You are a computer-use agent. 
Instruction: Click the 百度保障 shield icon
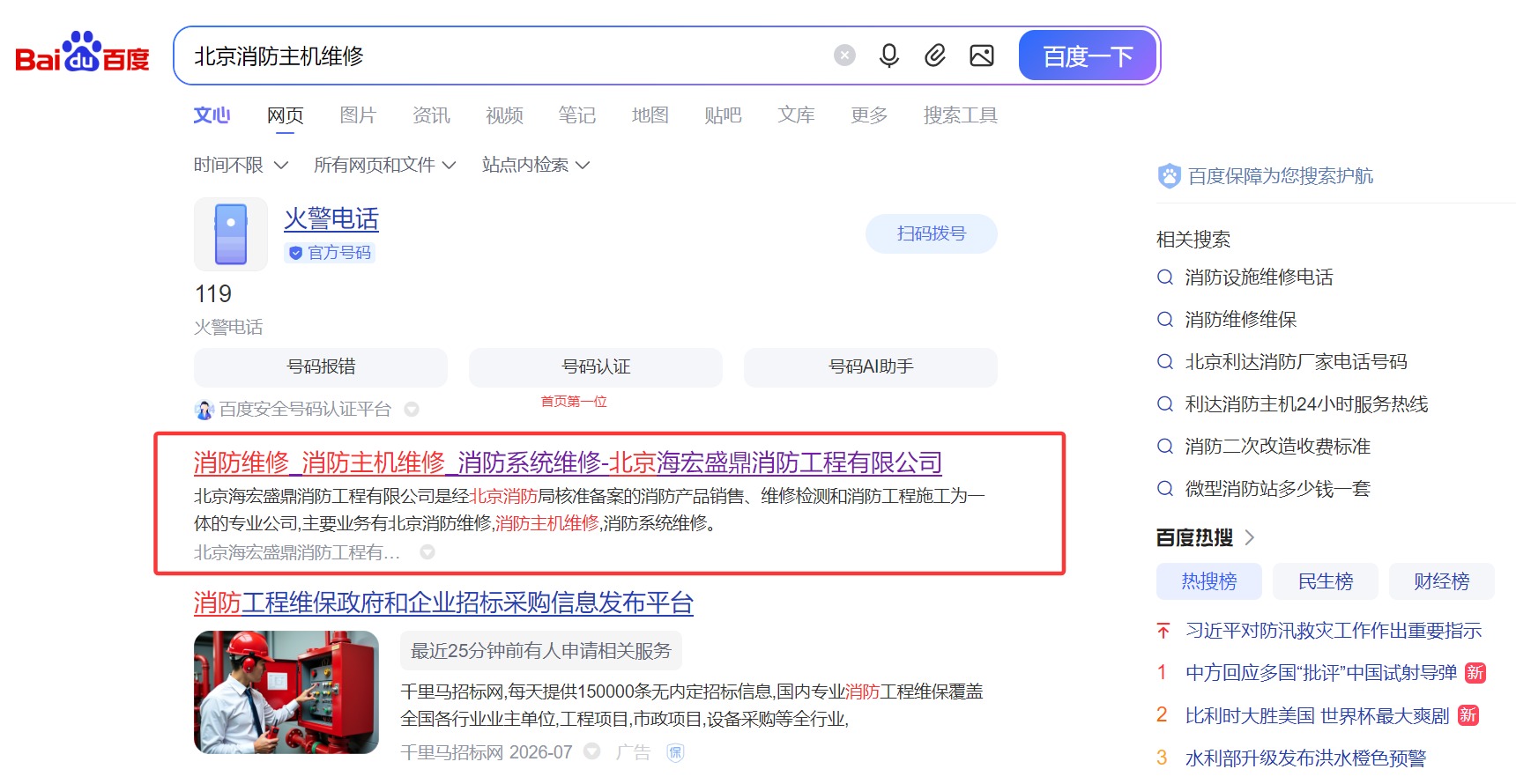click(1169, 176)
